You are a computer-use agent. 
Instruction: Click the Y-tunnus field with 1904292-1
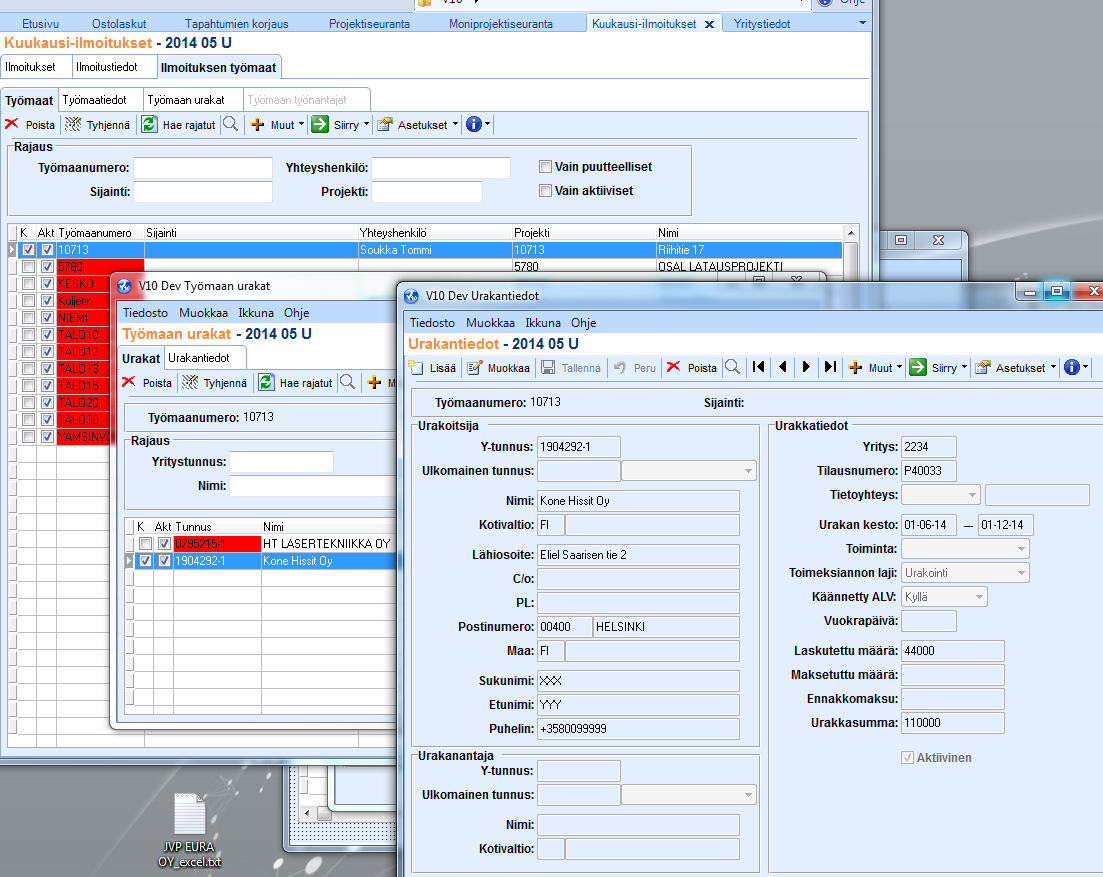click(x=578, y=447)
